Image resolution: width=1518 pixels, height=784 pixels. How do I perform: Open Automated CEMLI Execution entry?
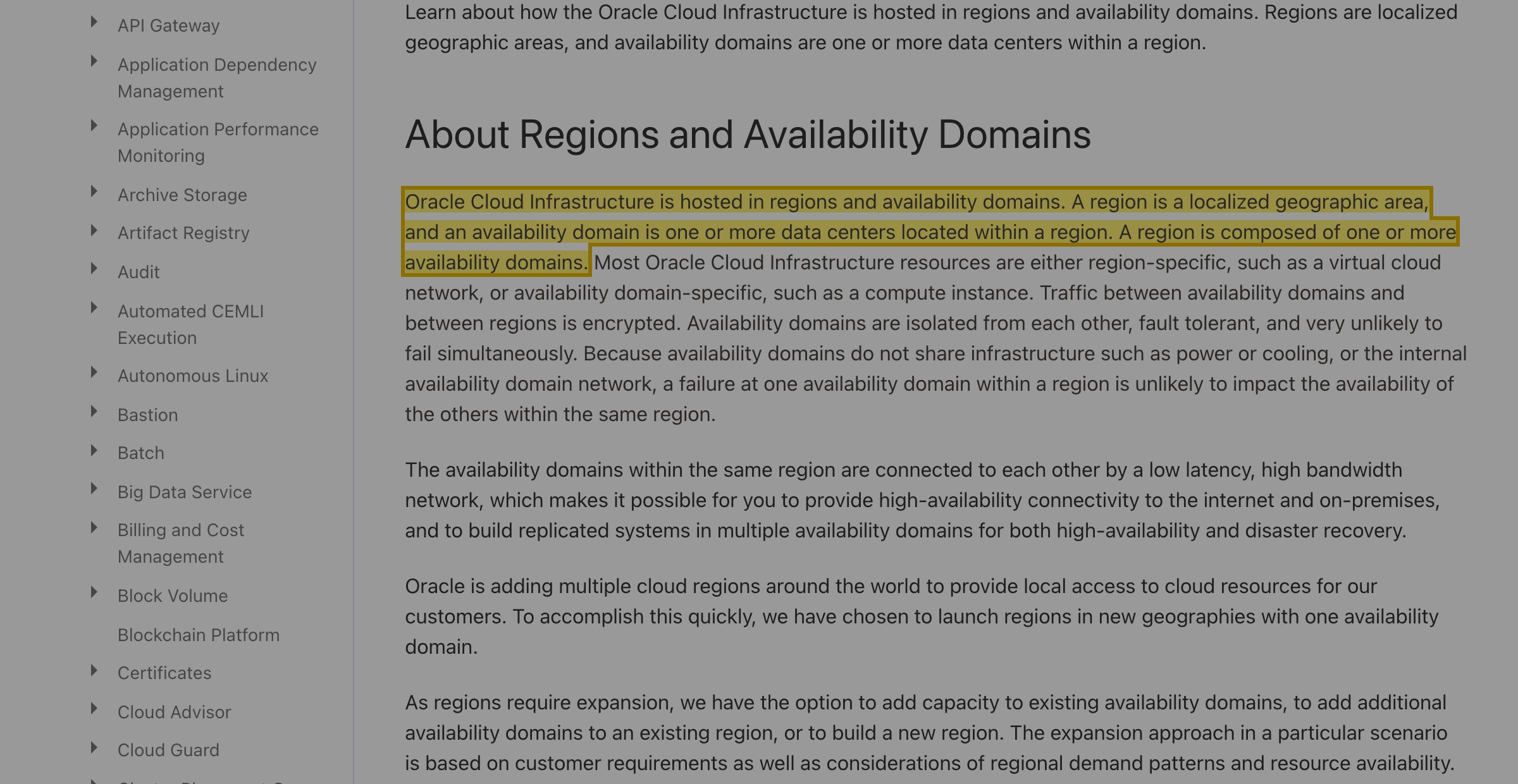(x=190, y=324)
